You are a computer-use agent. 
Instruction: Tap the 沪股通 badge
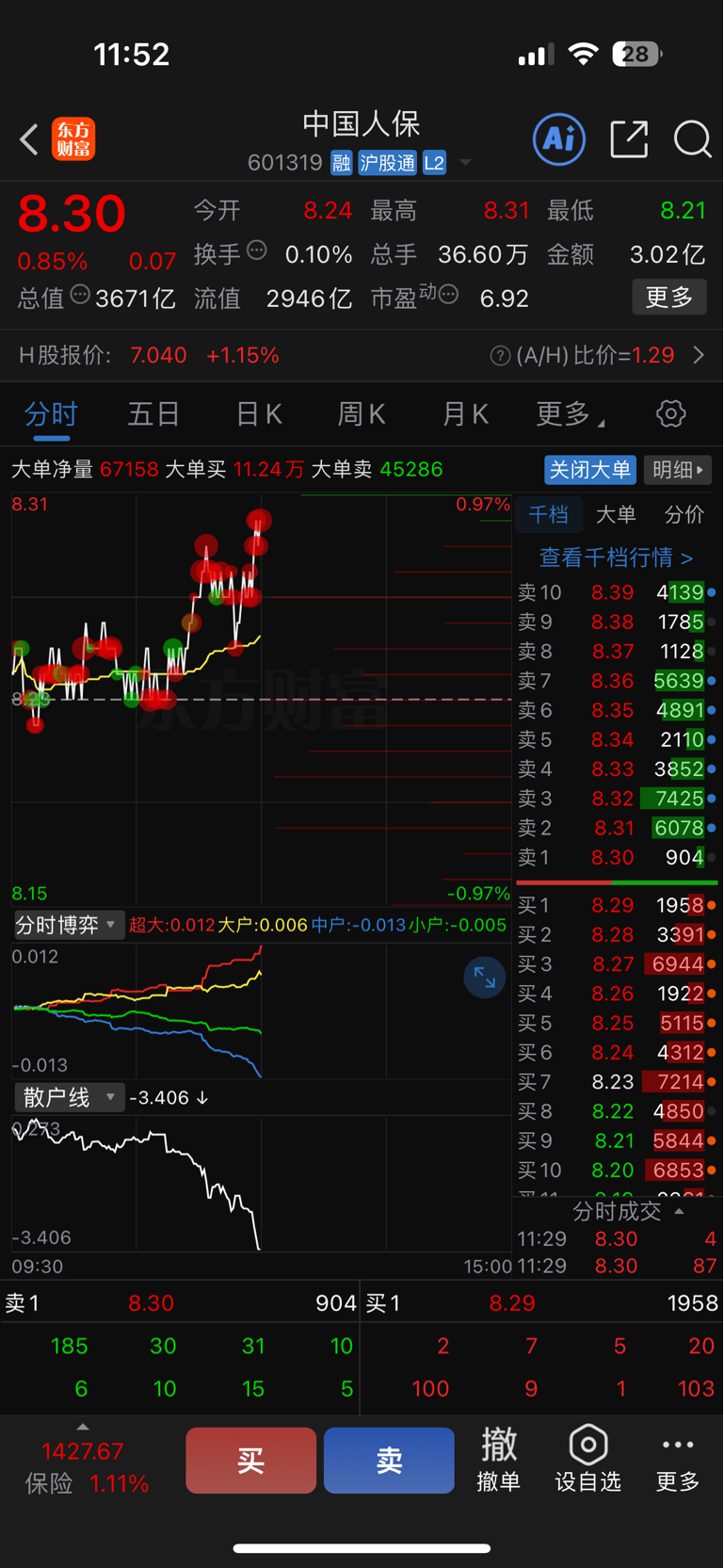[387, 163]
